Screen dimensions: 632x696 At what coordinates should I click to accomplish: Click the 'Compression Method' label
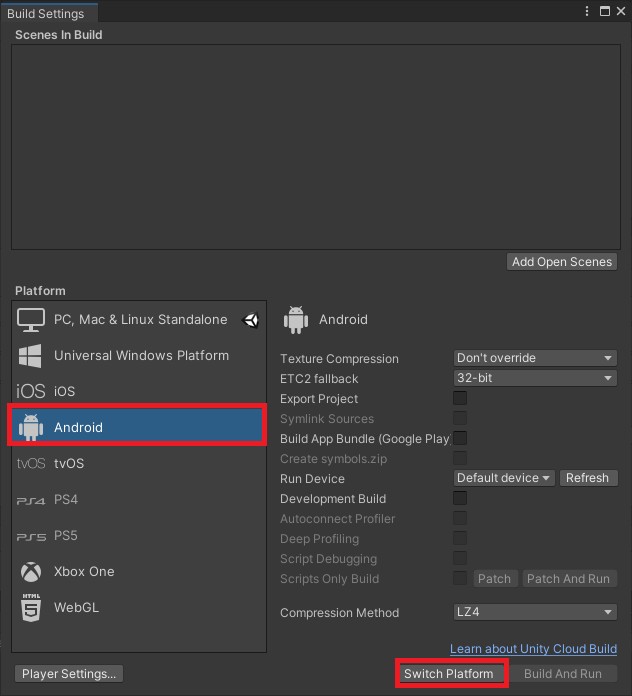tap(340, 613)
